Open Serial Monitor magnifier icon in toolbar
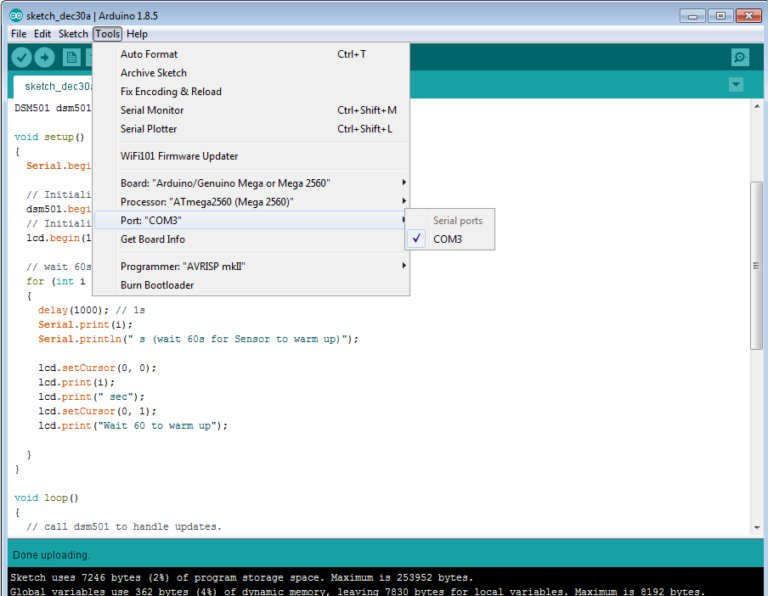The width and height of the screenshot is (768, 596). pyautogui.click(x=740, y=57)
